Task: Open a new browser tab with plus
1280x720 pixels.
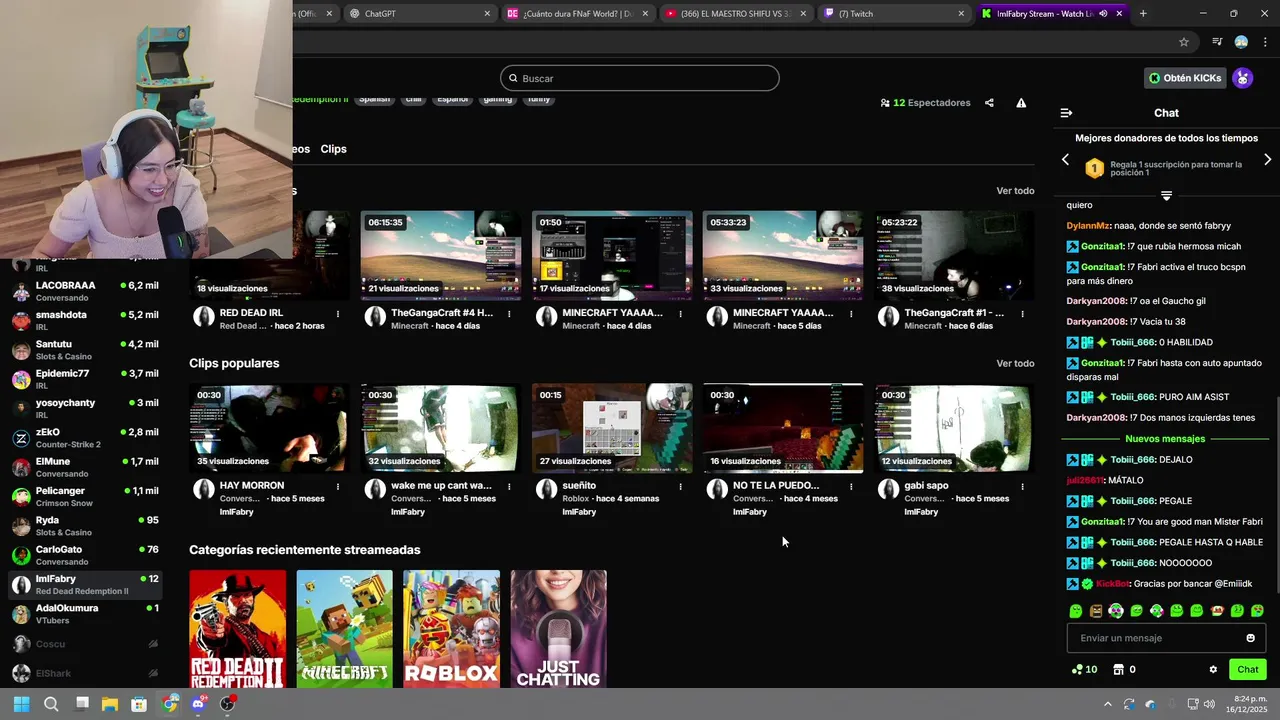Action: 1143,14
